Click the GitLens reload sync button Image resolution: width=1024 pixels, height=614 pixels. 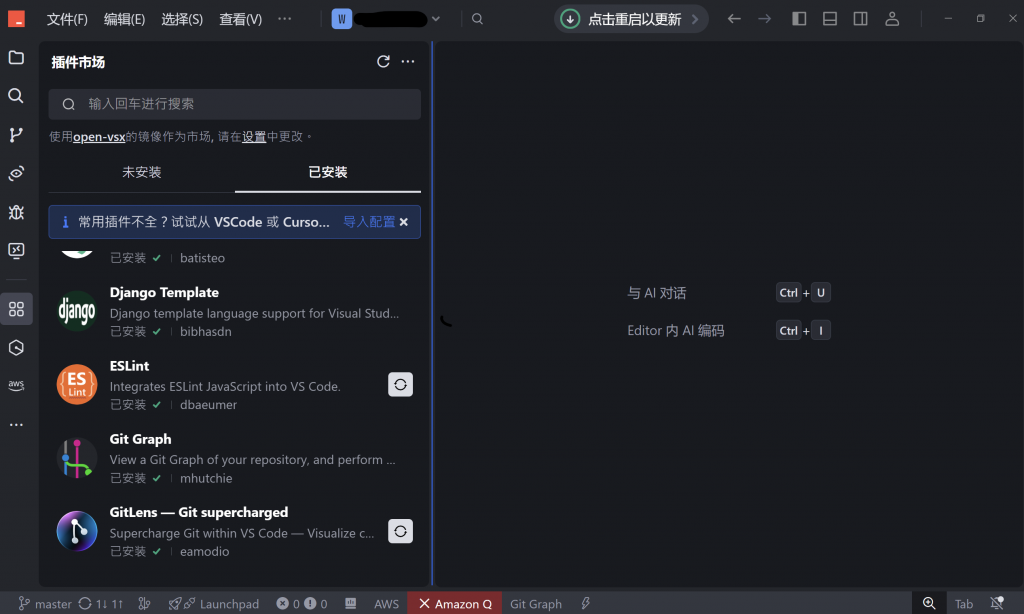[x=400, y=531]
